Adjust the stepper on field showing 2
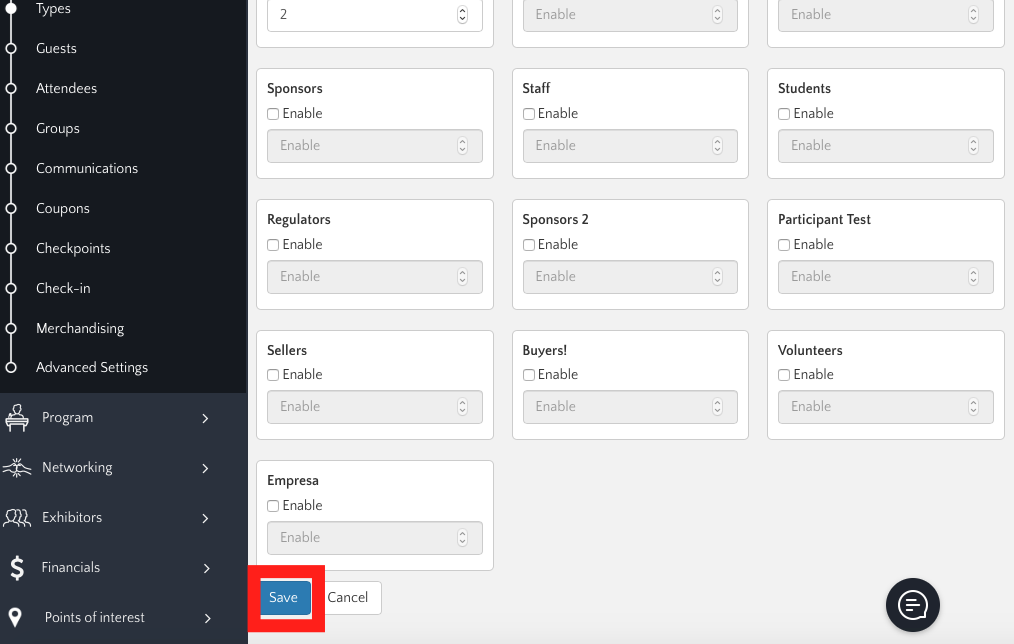Viewport: 1014px width, 644px height. [462, 14]
